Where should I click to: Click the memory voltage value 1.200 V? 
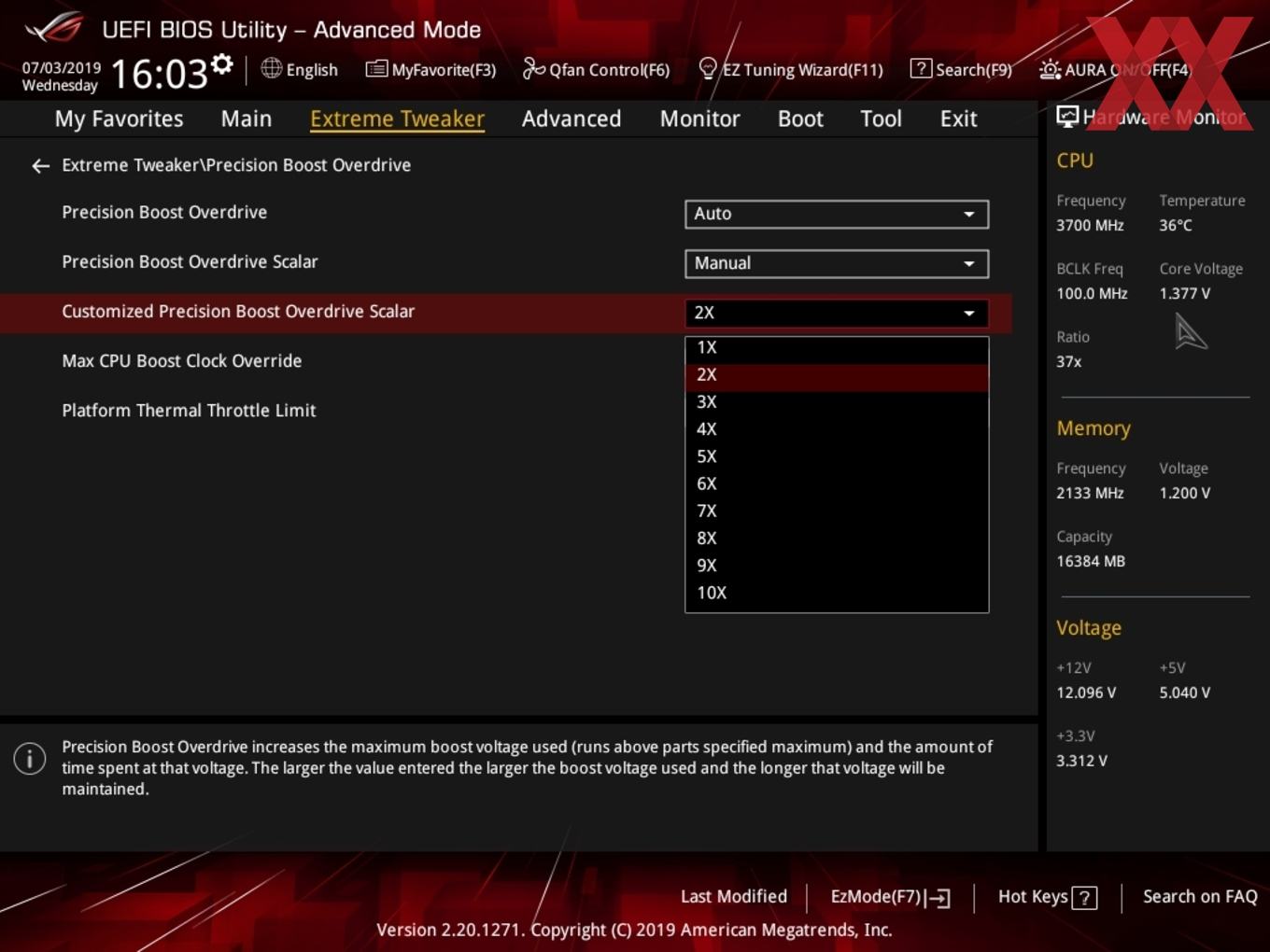(1184, 494)
